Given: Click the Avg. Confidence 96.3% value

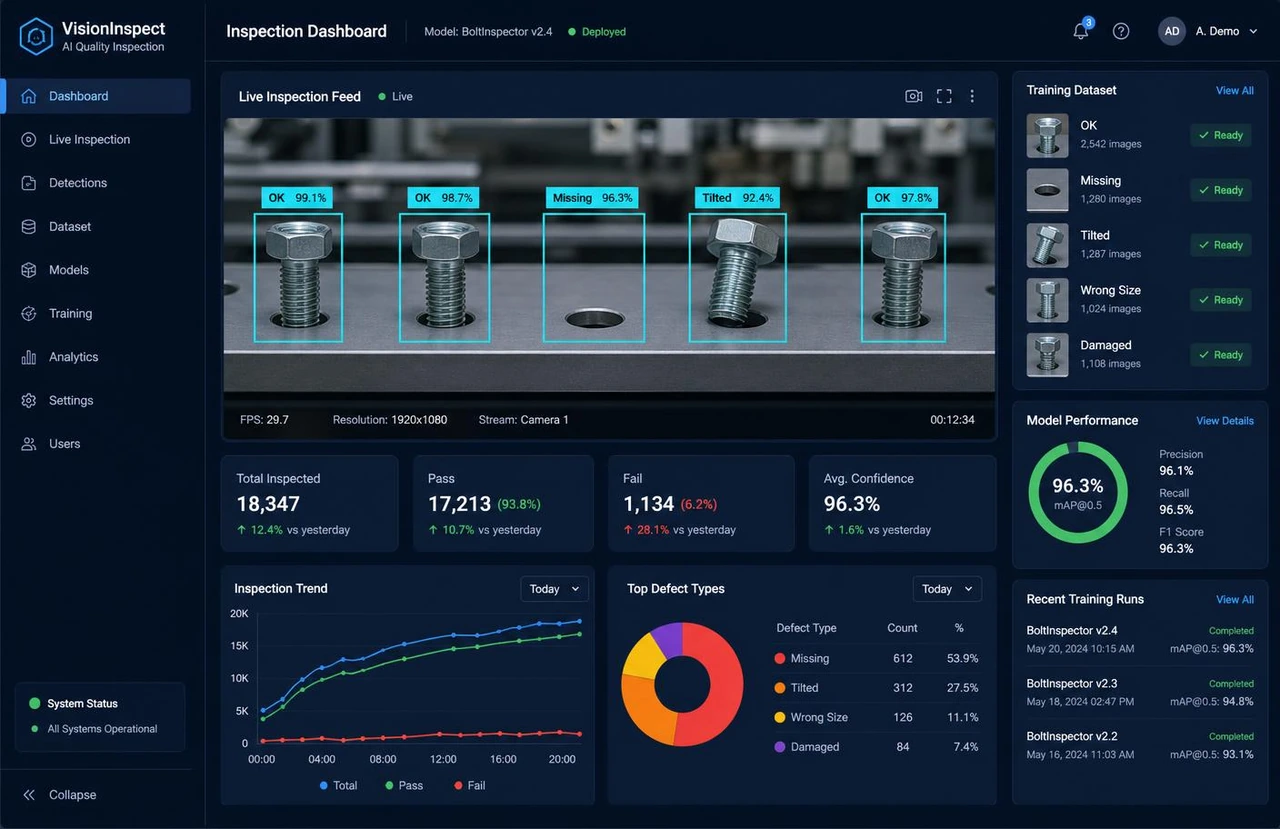Looking at the screenshot, I should click(x=852, y=504).
